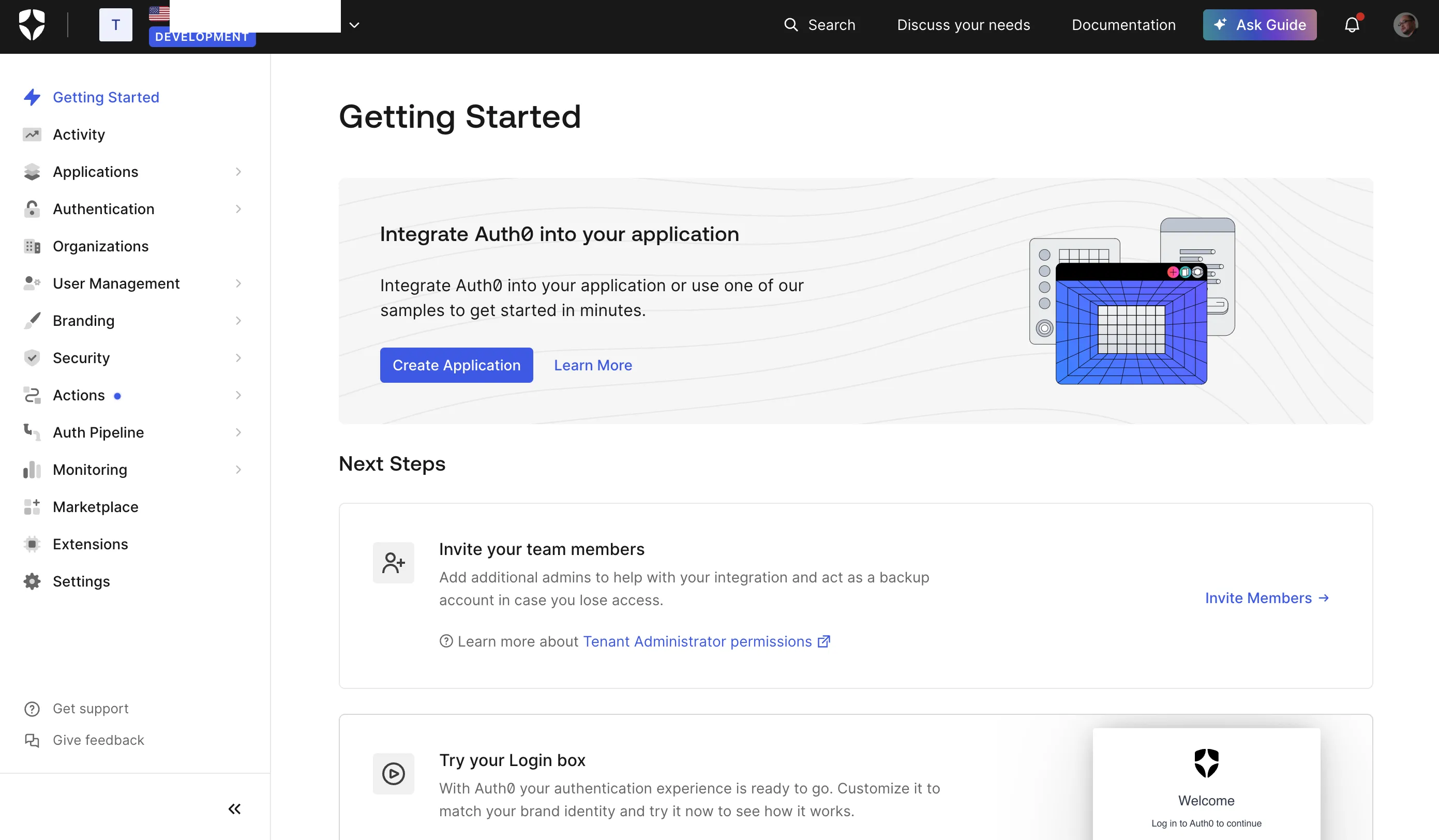Click the Branding paintbrush icon
The width and height of the screenshot is (1439, 840).
tap(33, 320)
